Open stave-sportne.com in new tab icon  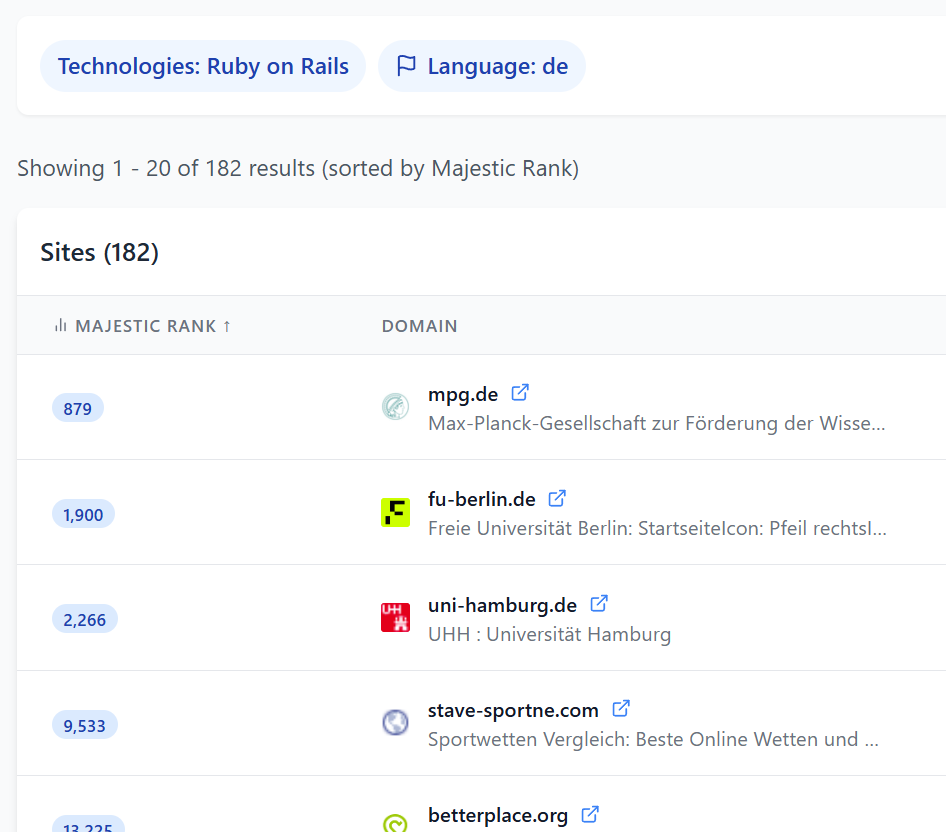(621, 709)
